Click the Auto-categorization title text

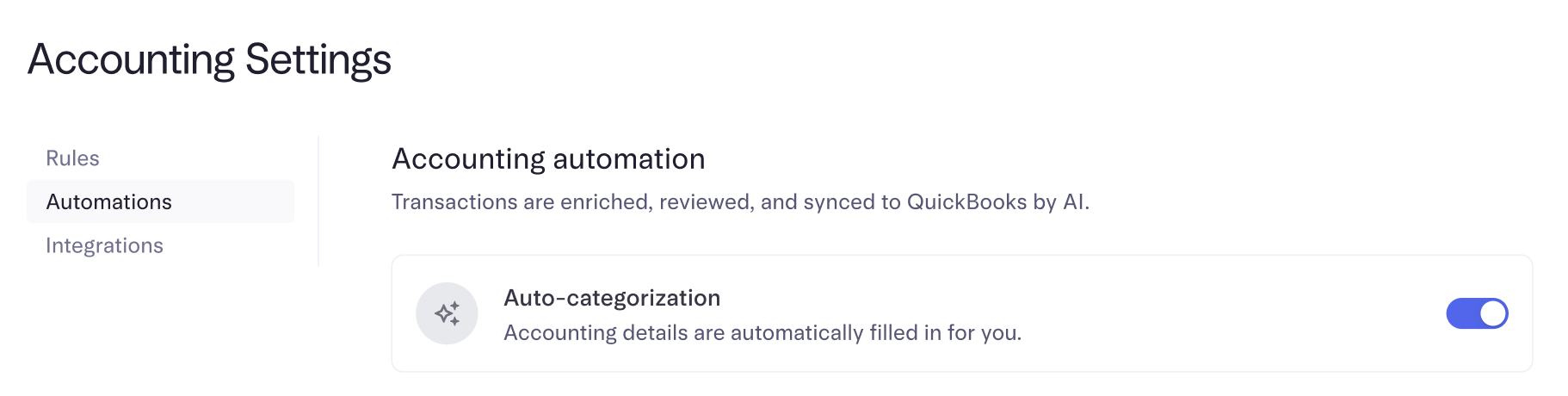coord(612,298)
